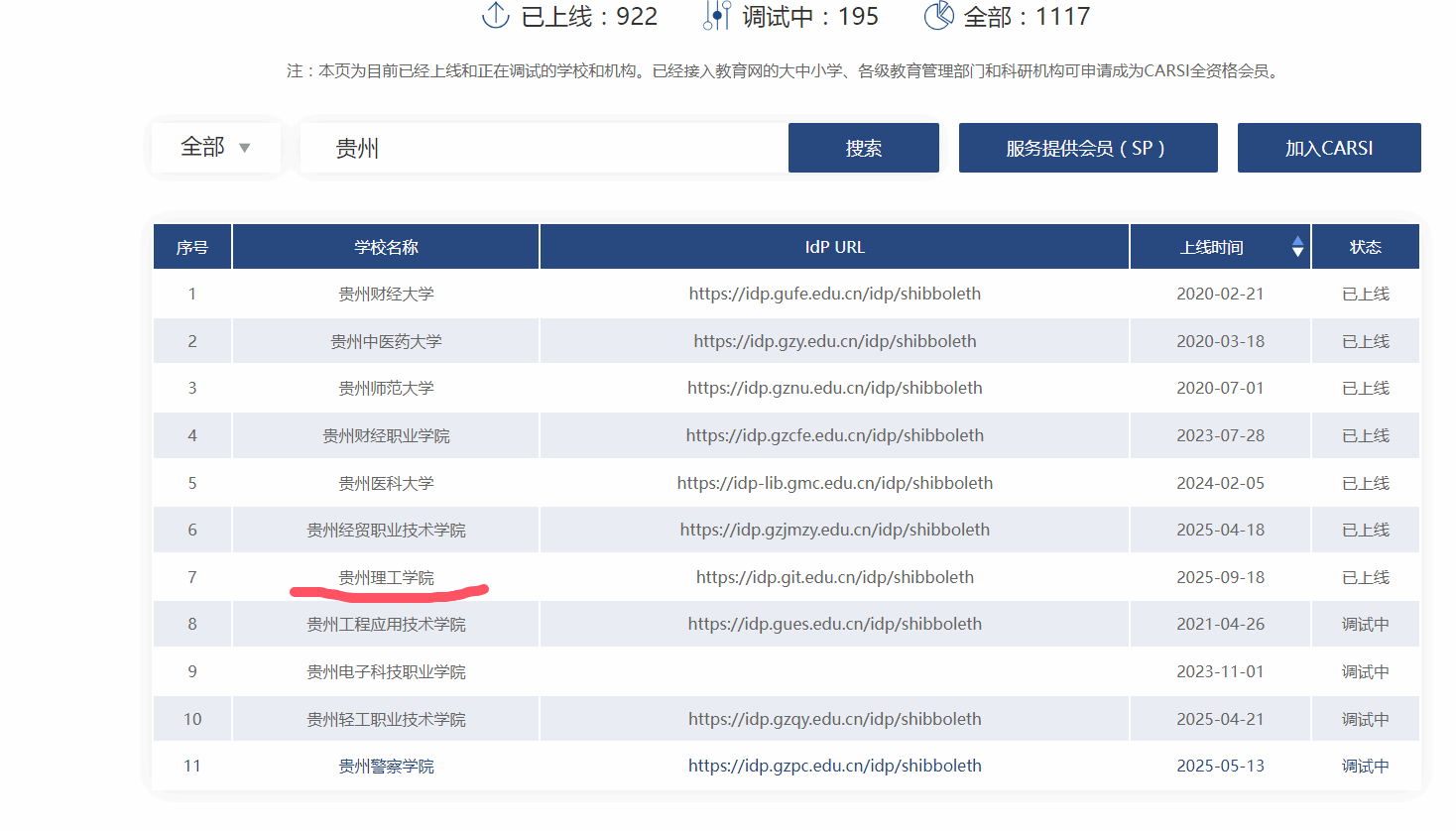The width and height of the screenshot is (1456, 831).
Task: Click the 已上线 upload icon
Action: click(x=495, y=16)
